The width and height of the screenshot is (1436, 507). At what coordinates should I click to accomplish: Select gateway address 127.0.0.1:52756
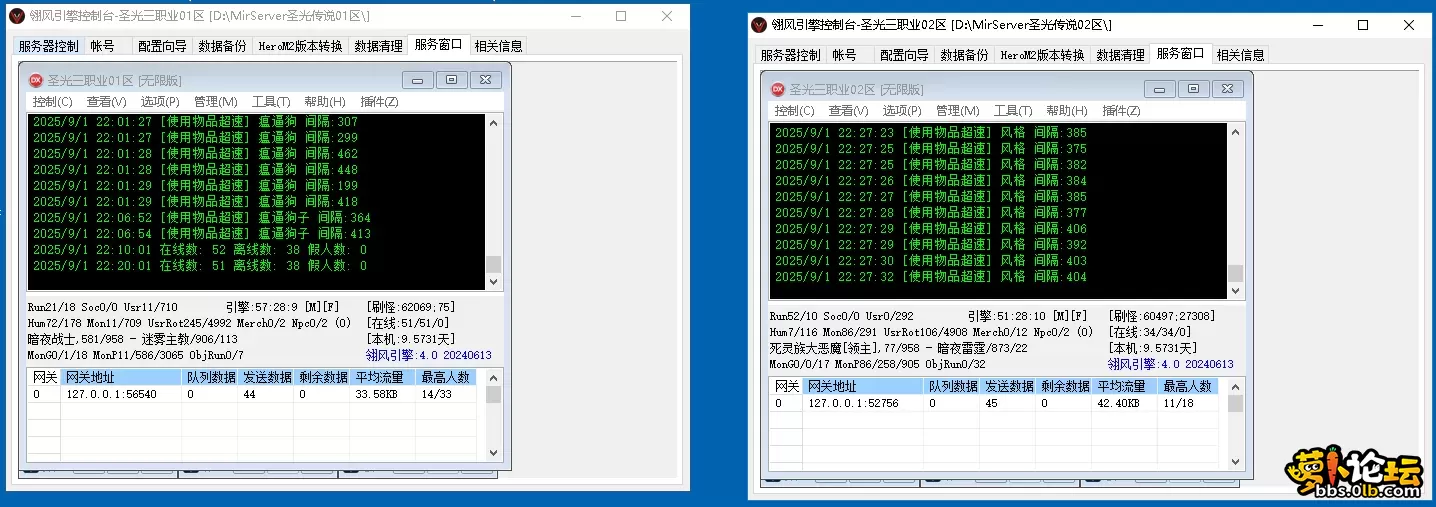[x=853, y=403]
